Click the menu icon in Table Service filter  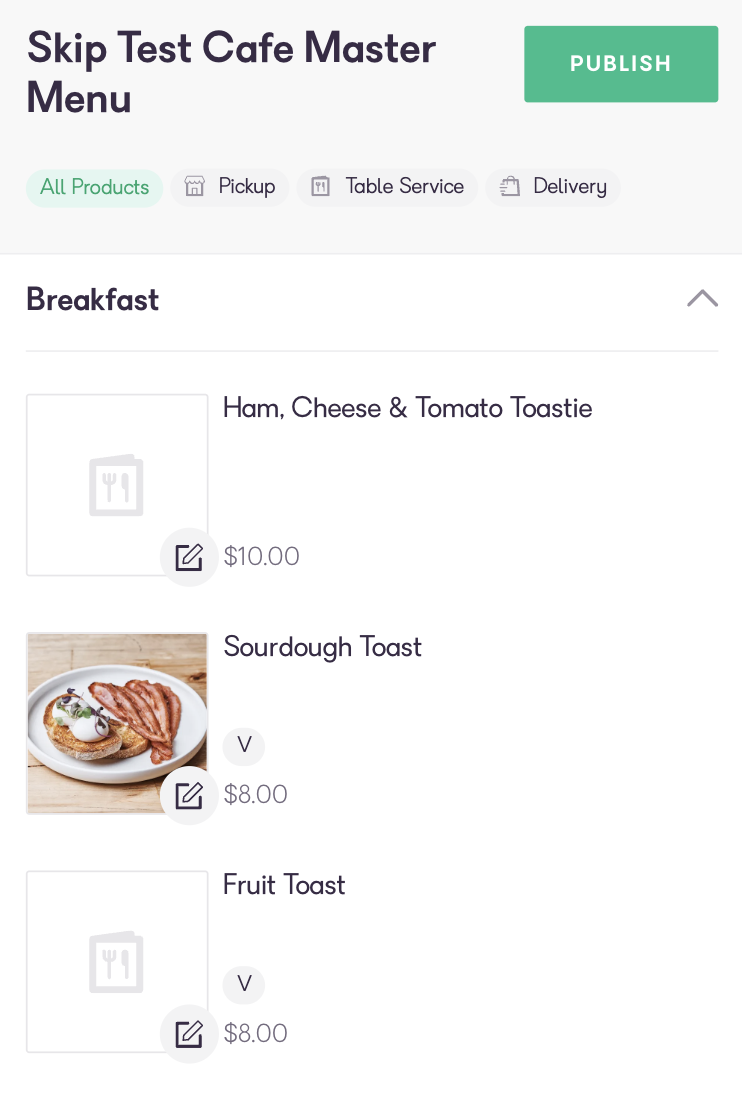(x=321, y=187)
